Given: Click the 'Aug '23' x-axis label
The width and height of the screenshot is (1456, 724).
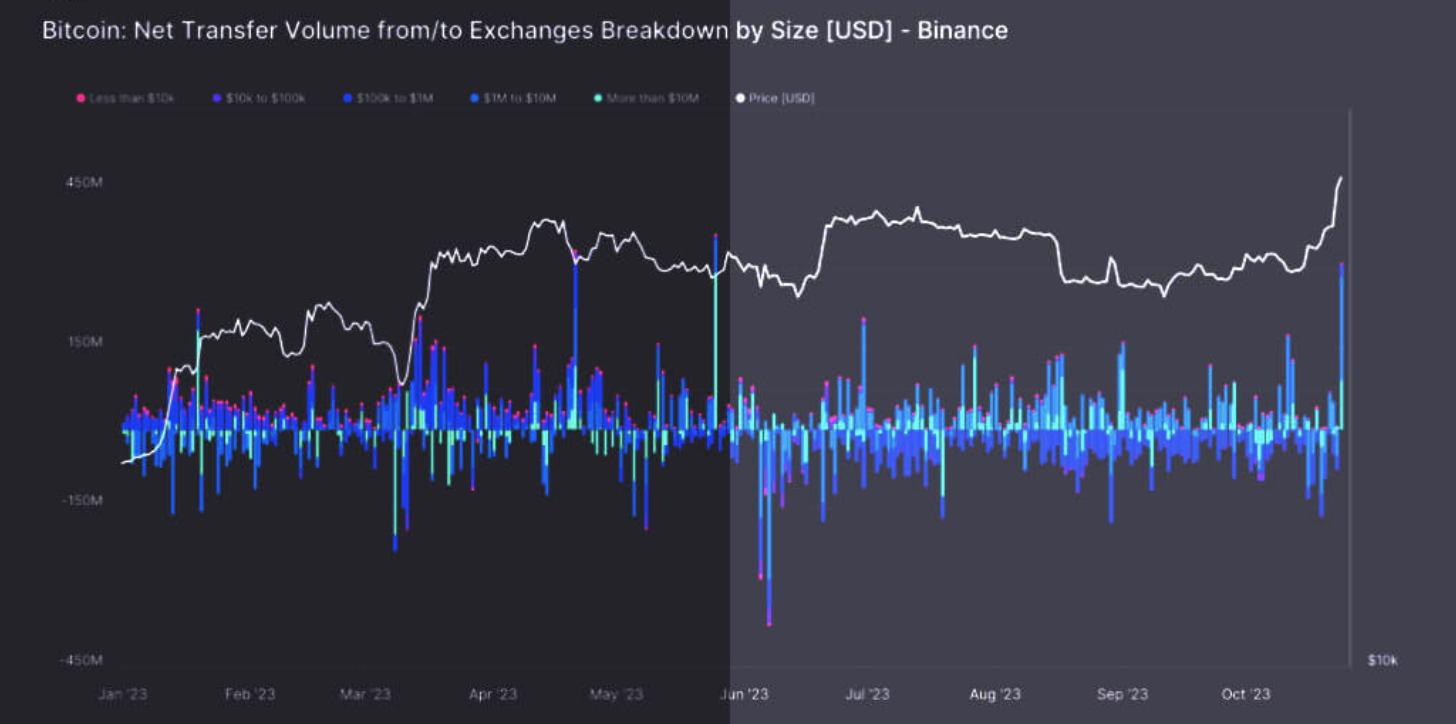Looking at the screenshot, I should (995, 694).
